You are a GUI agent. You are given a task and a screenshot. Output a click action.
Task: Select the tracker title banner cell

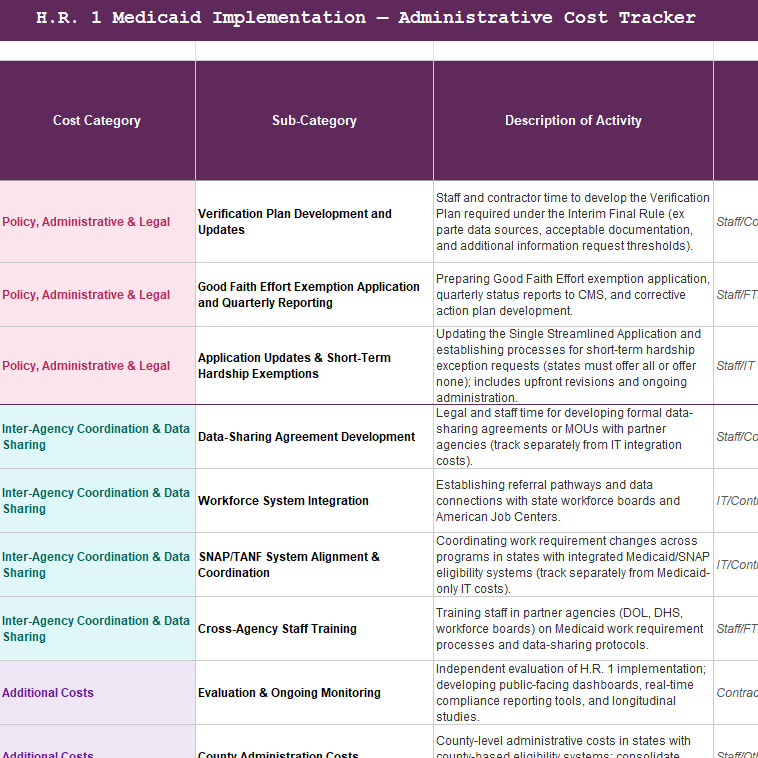[x=379, y=19]
